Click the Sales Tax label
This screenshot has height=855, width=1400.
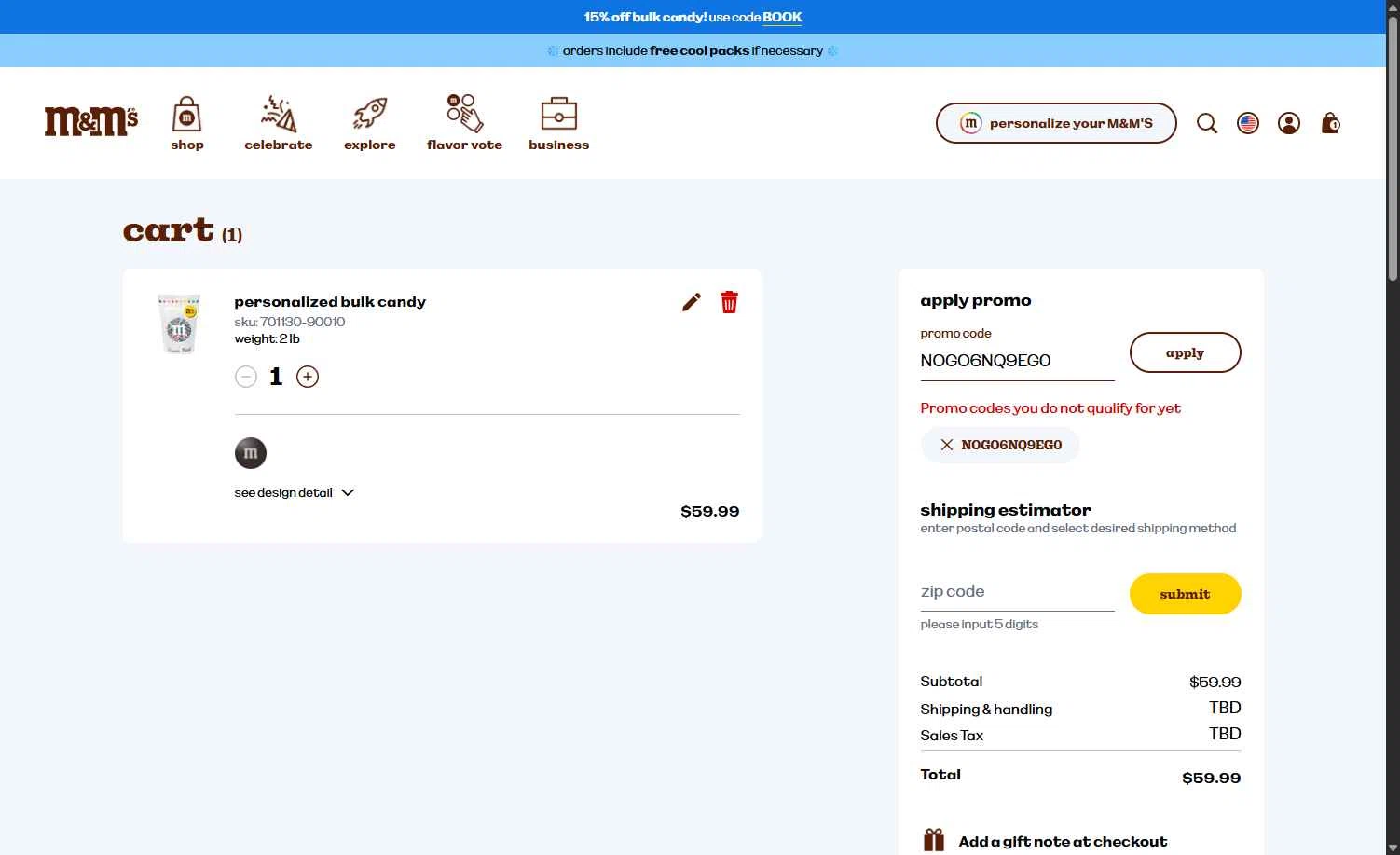click(952, 735)
